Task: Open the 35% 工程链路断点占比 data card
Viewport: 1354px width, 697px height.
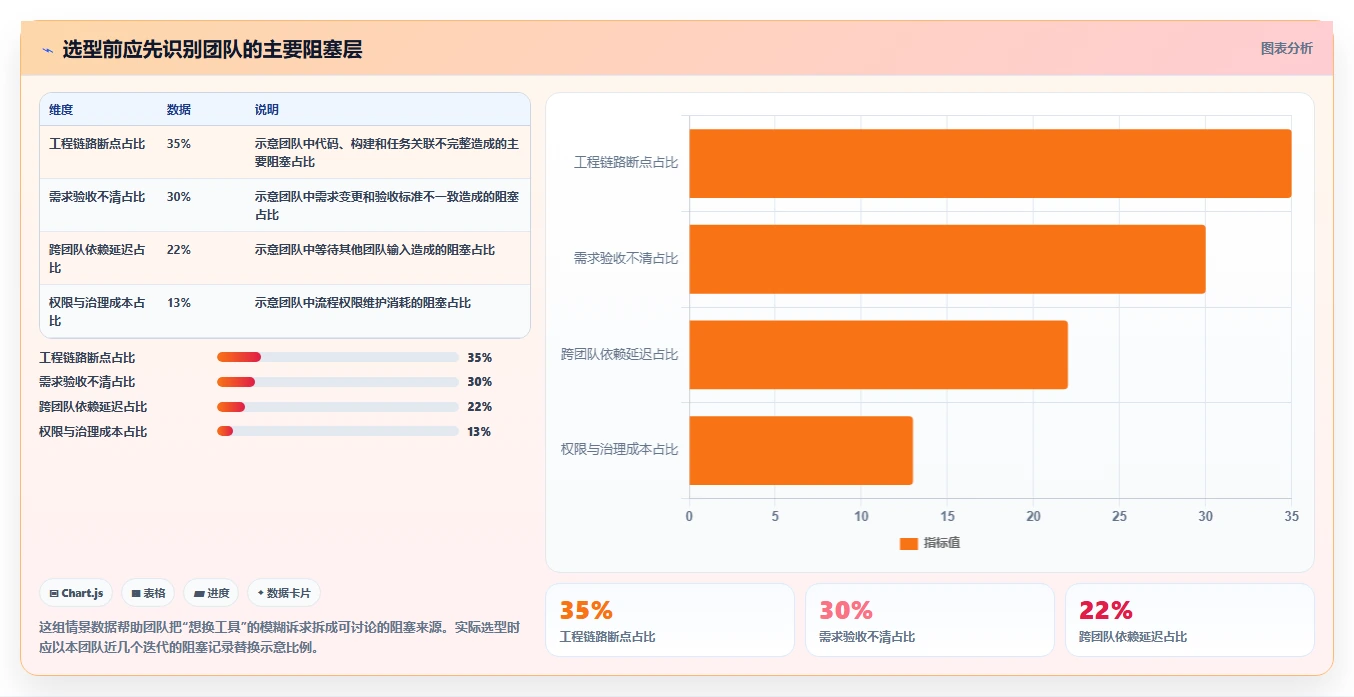Action: (670, 620)
